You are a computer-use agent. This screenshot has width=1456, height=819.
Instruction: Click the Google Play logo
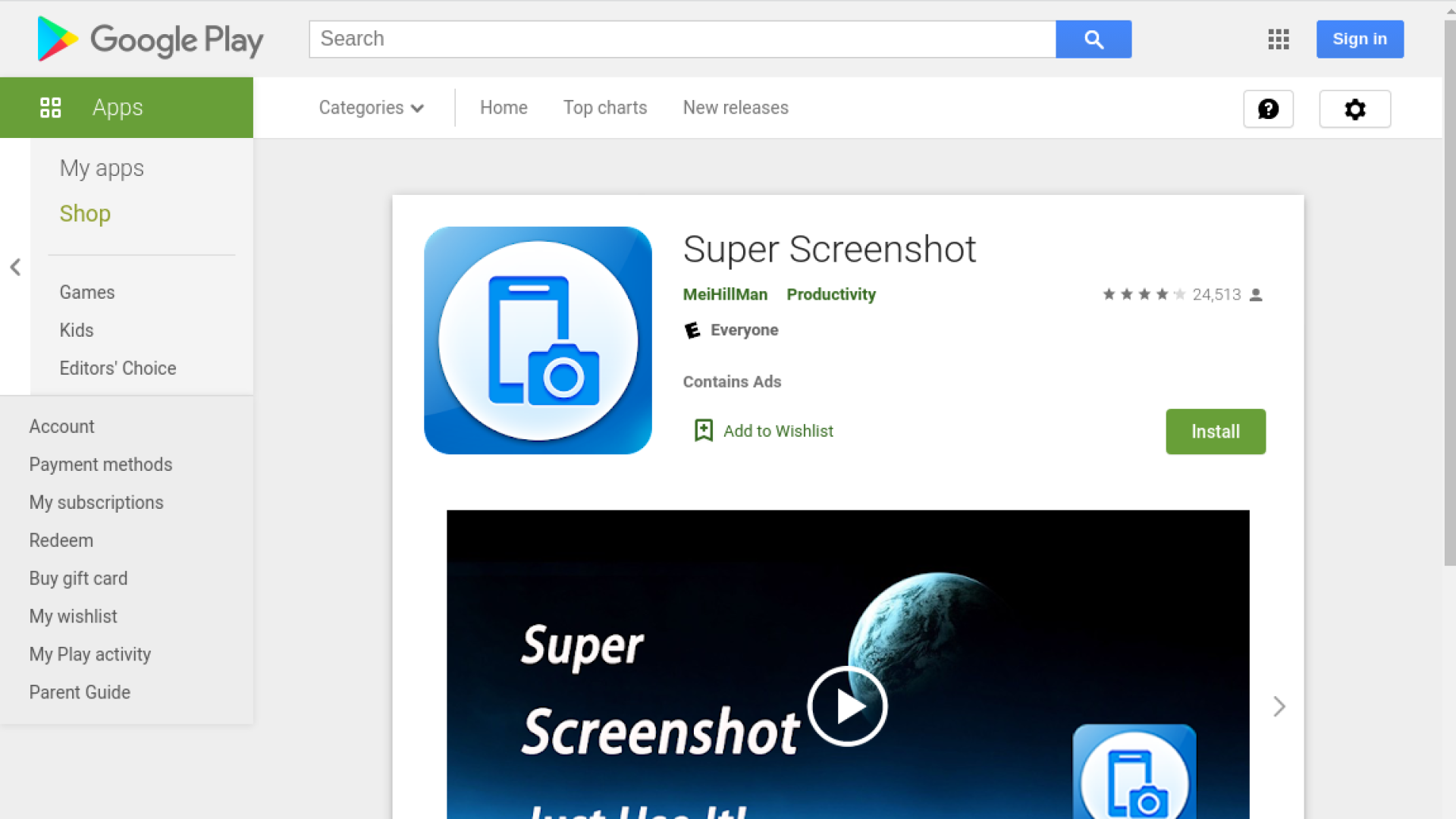[150, 39]
